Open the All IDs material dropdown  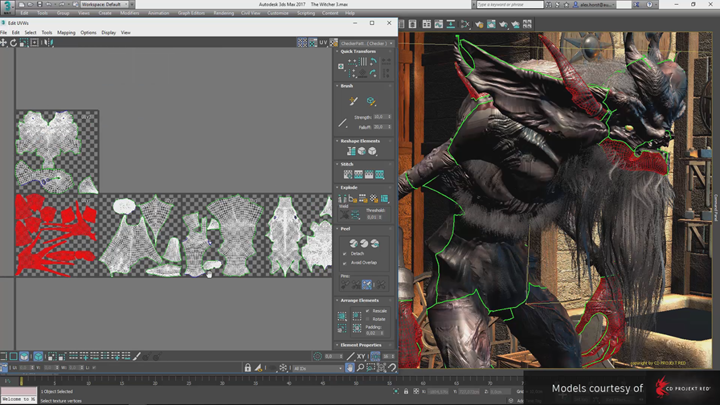click(x=318, y=368)
